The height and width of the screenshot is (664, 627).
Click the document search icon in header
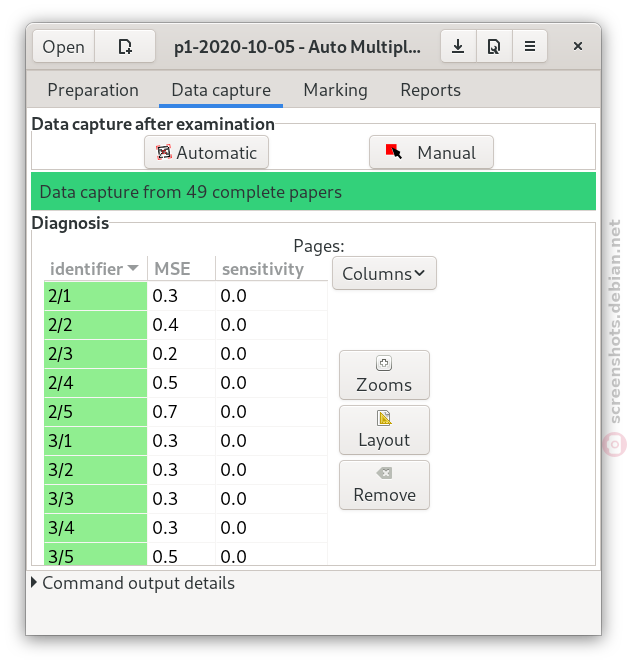pyautogui.click(x=494, y=46)
